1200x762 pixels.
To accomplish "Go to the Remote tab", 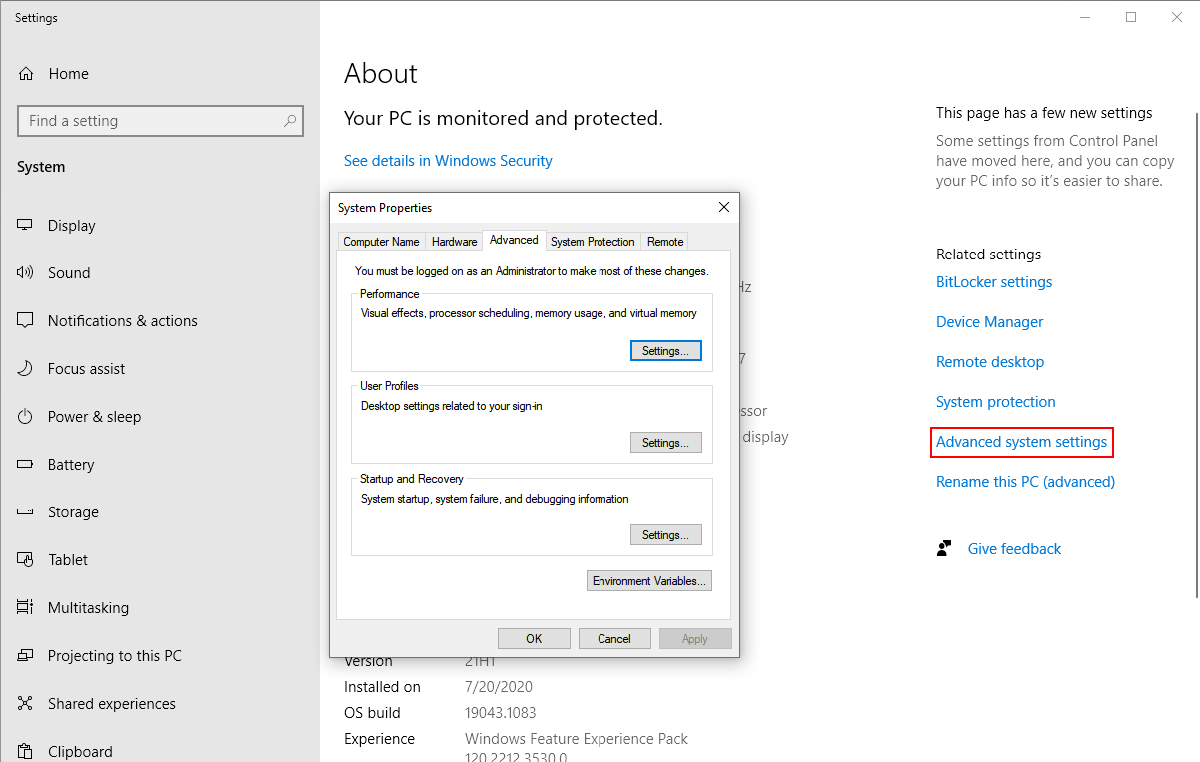I will [x=665, y=242].
